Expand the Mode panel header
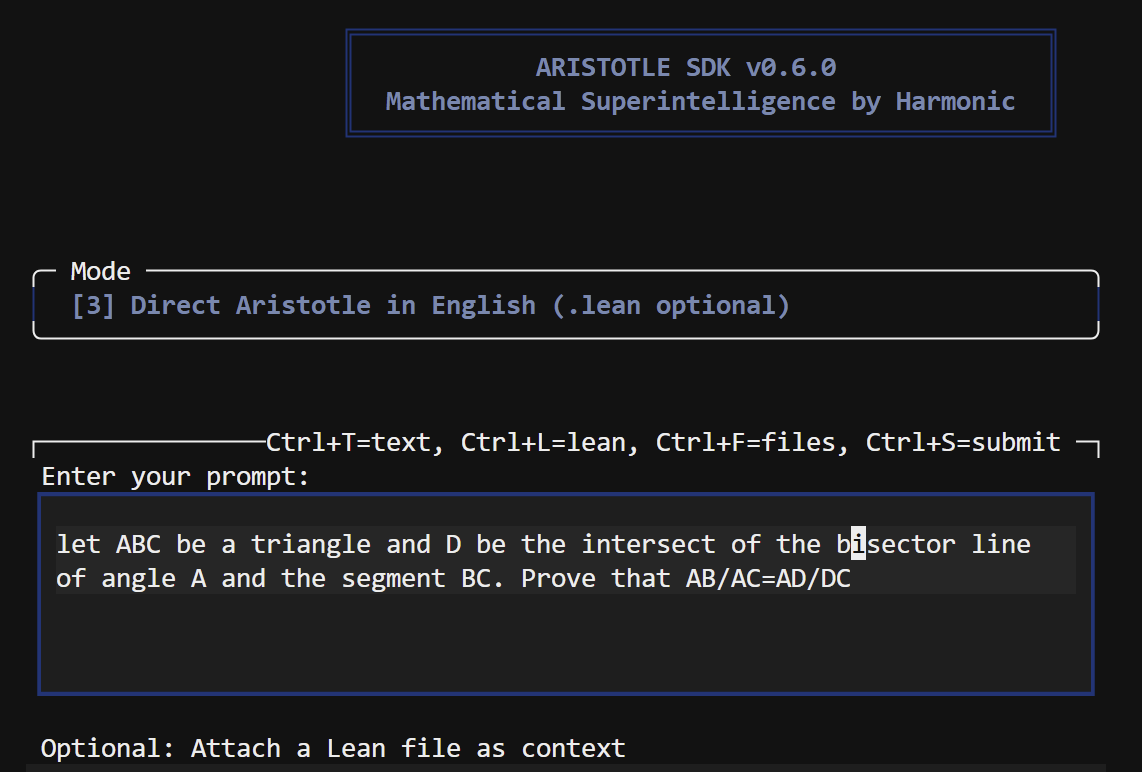This screenshot has width=1142, height=772. pyautogui.click(x=100, y=271)
